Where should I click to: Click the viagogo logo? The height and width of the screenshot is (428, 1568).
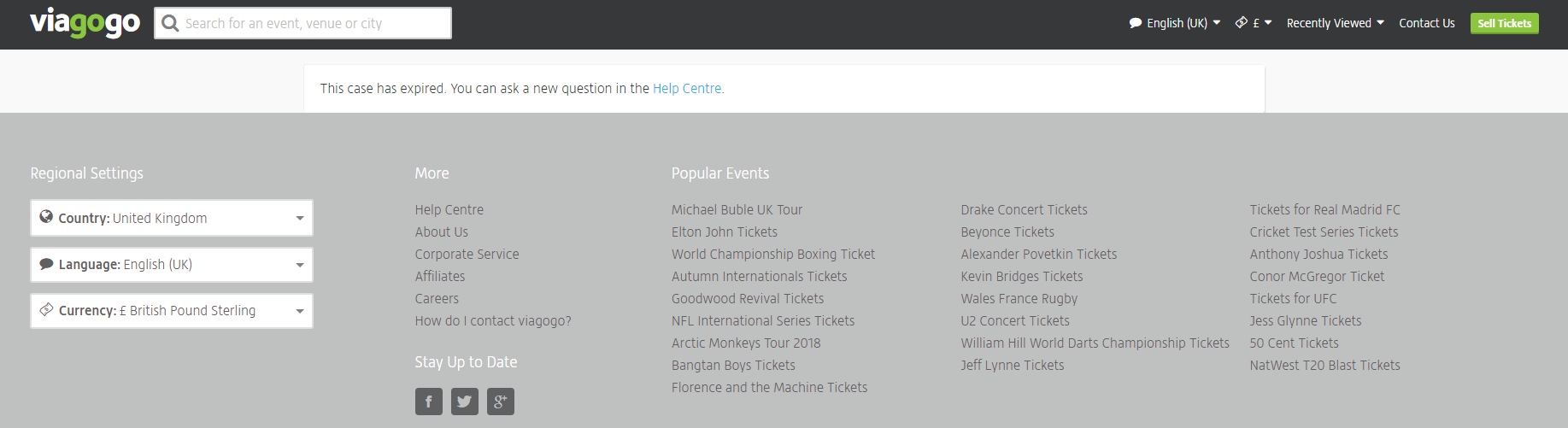[85, 22]
